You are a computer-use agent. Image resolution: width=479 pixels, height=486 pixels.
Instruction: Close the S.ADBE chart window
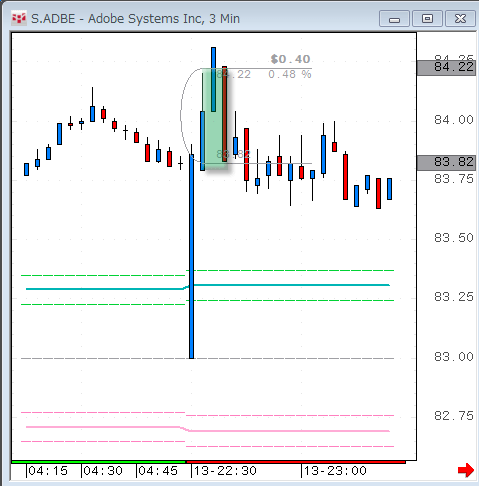[460, 19]
